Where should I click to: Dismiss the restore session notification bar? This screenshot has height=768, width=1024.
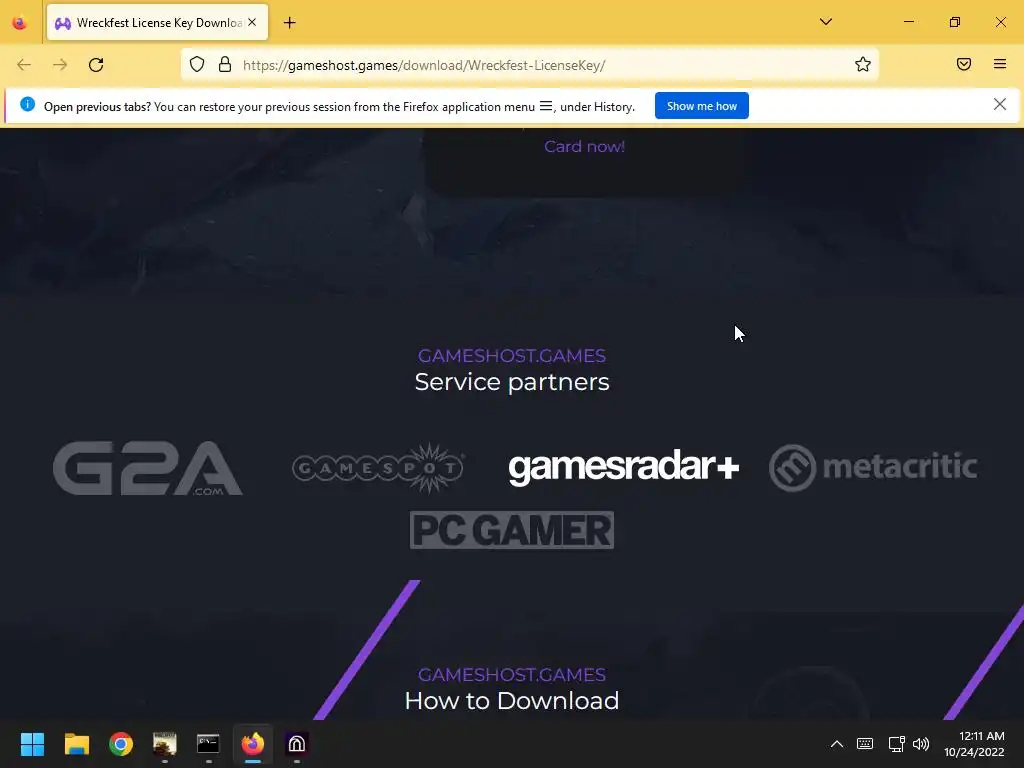(x=999, y=104)
